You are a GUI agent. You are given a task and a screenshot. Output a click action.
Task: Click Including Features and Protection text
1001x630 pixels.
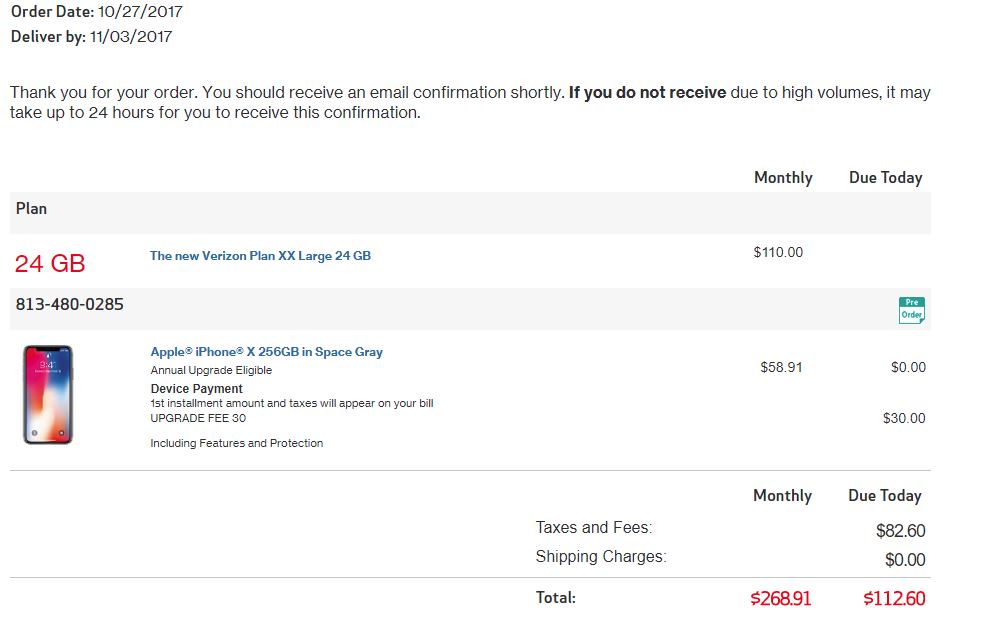(237, 443)
